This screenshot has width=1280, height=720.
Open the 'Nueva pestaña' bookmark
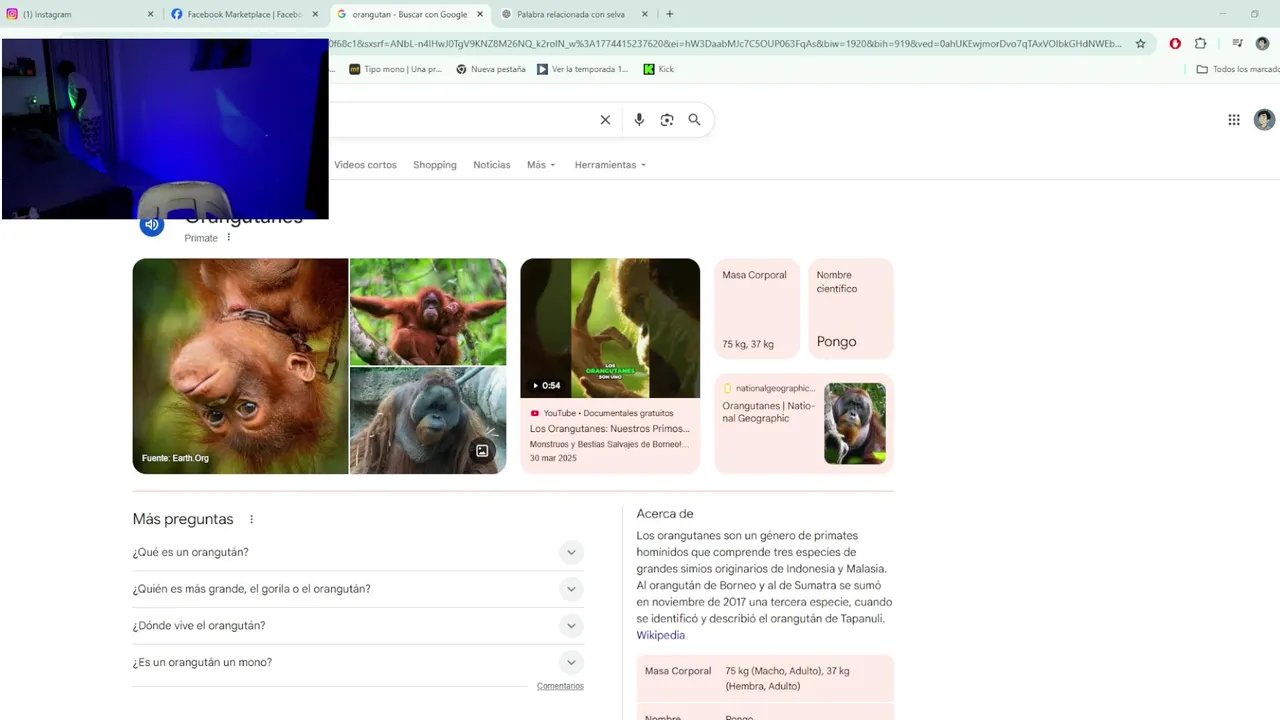tap(491, 69)
